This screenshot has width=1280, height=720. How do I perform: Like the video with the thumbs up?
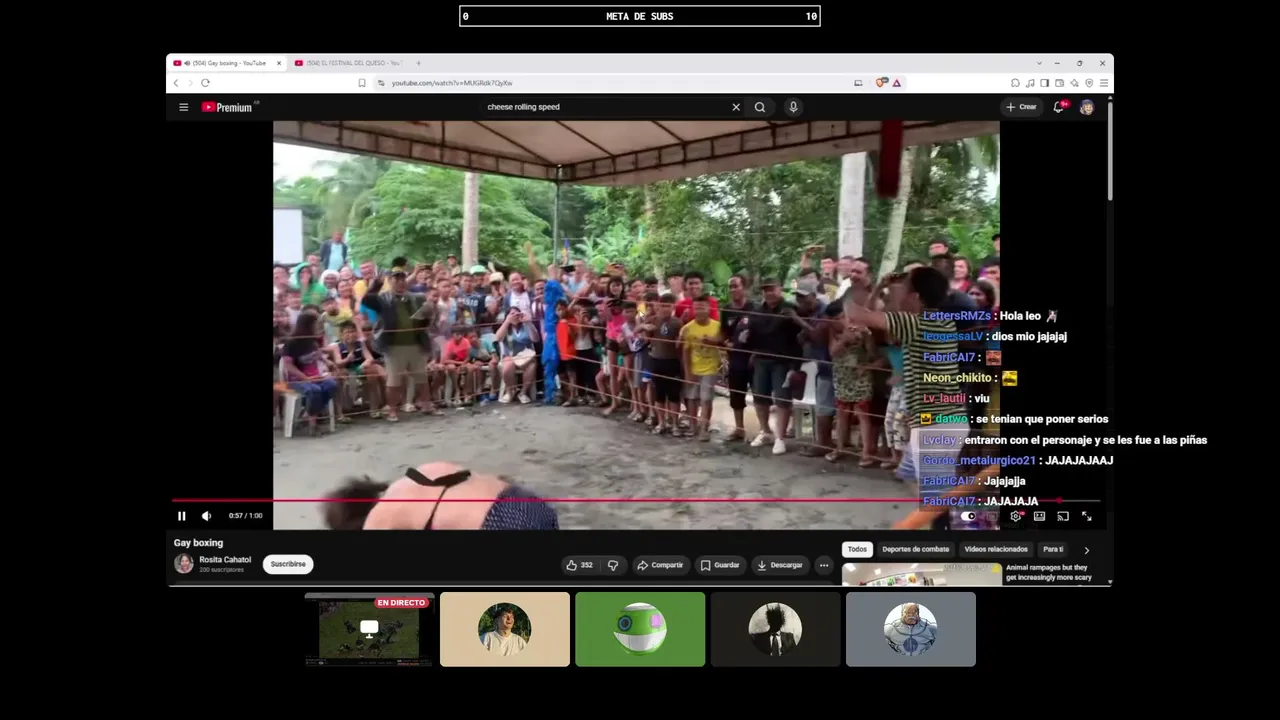tap(580, 565)
